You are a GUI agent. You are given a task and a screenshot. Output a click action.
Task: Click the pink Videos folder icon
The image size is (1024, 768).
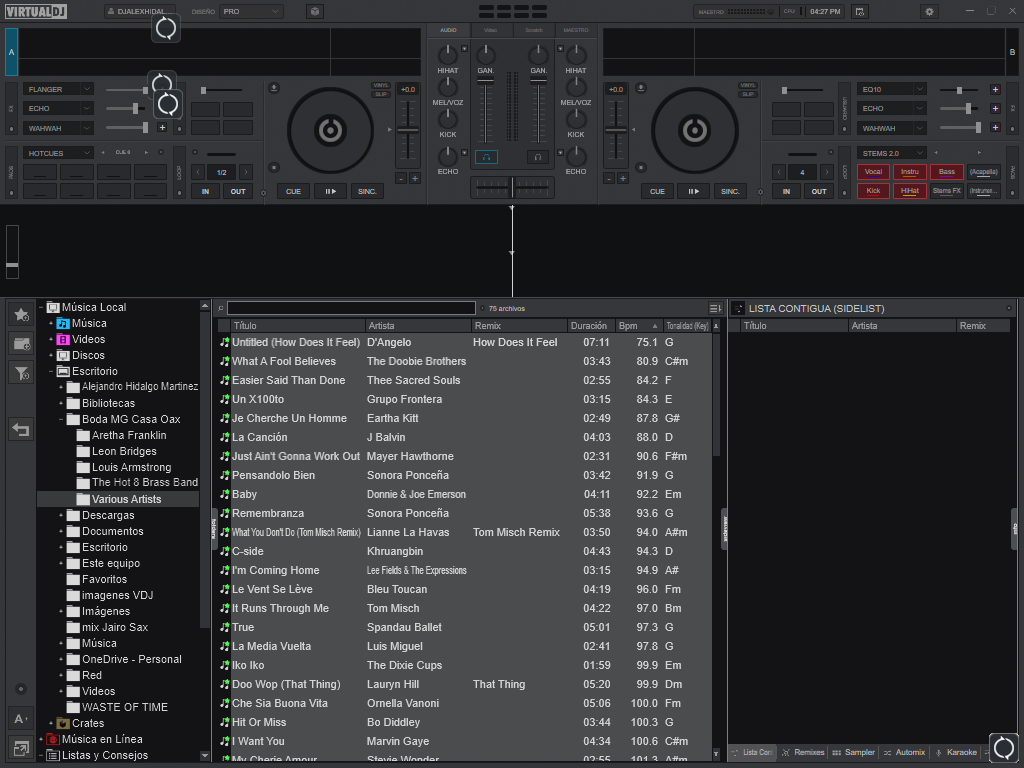(63, 340)
